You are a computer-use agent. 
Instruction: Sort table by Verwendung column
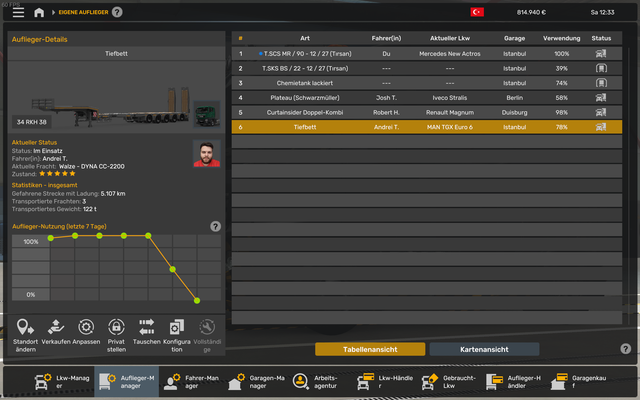click(561, 38)
